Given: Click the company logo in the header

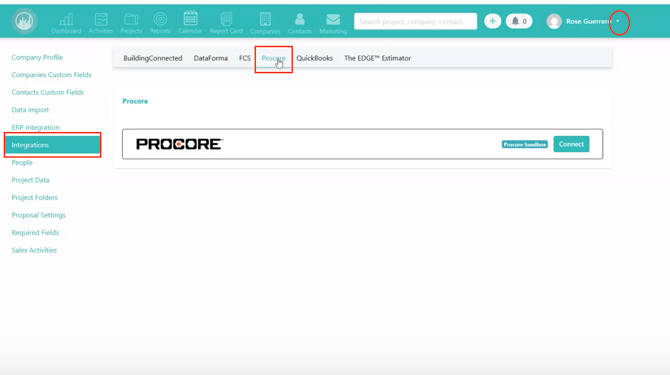Looking at the screenshot, I should (24, 21).
